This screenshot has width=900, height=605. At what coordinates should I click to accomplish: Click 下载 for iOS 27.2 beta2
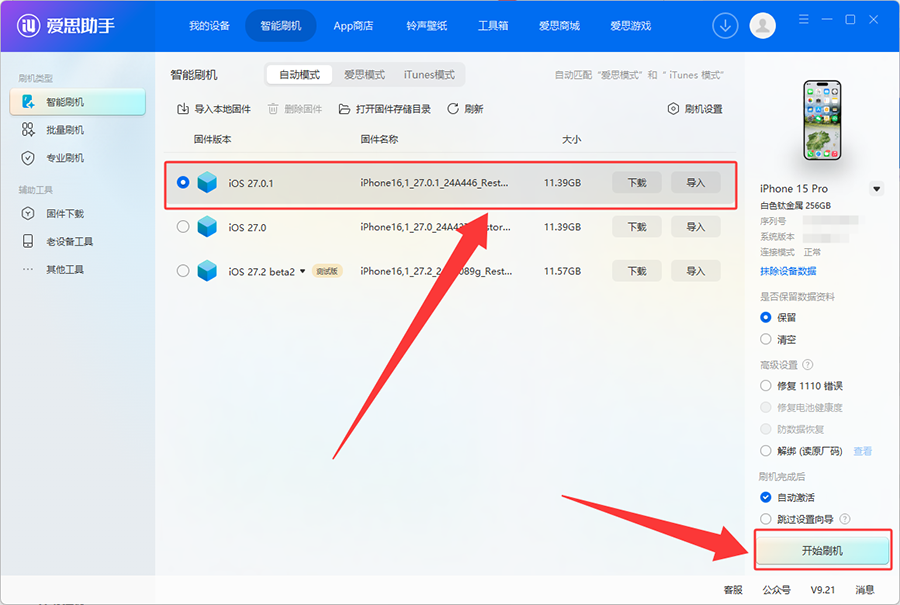[637, 271]
